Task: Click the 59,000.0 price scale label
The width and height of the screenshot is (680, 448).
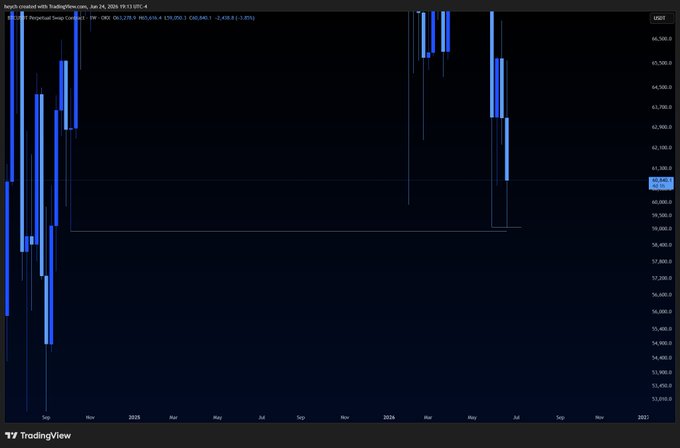Action: [662, 229]
